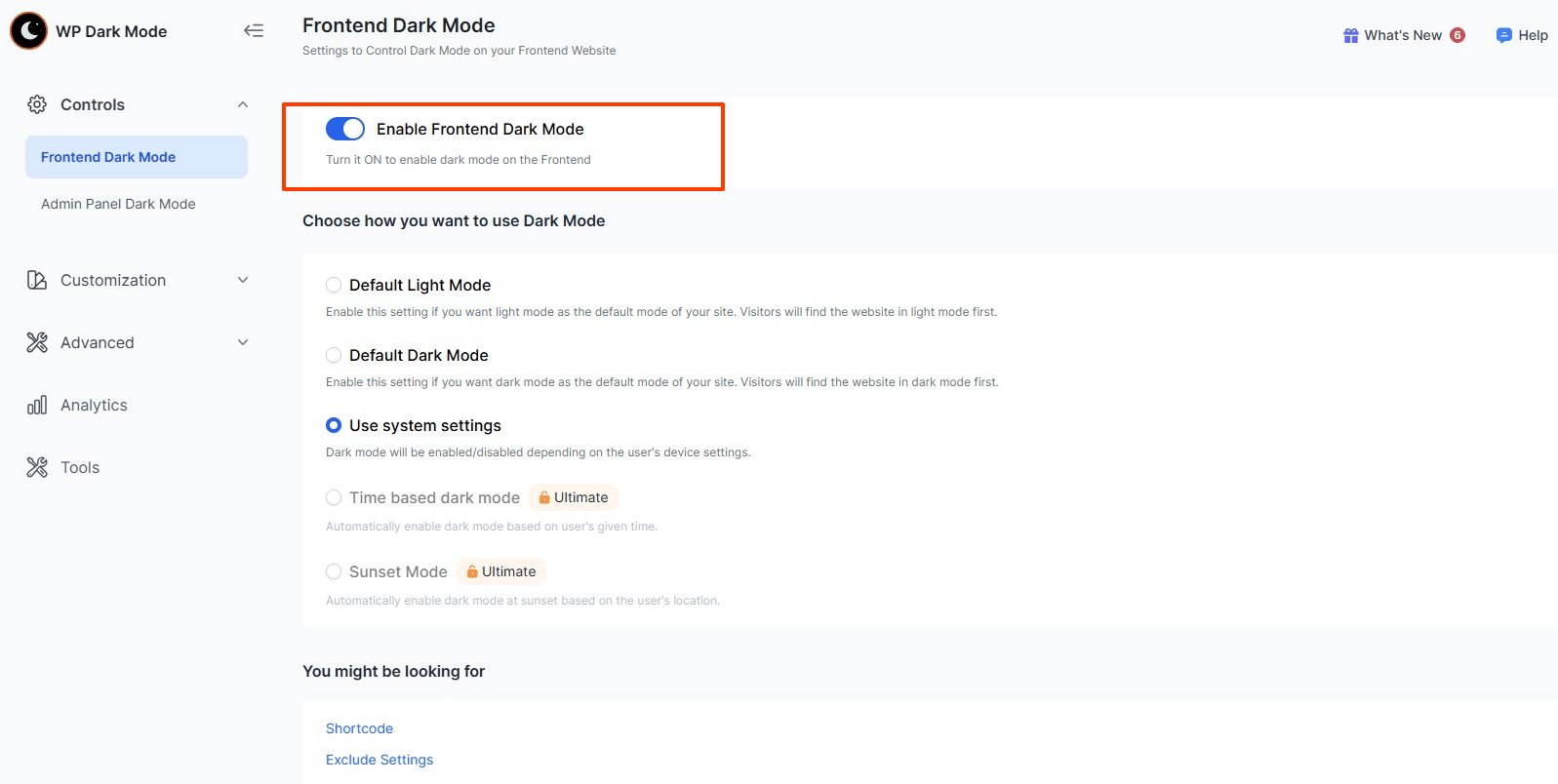Click the Advanced tools icon
The height and width of the screenshot is (784, 1558).
(x=37, y=342)
